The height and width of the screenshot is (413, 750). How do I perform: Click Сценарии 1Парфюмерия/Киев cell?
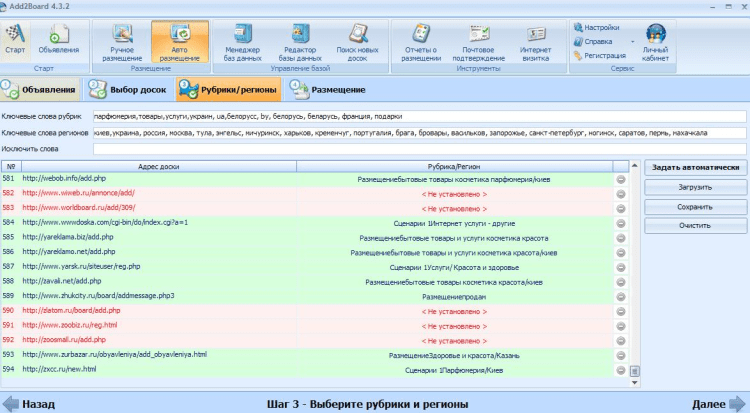[454, 370]
